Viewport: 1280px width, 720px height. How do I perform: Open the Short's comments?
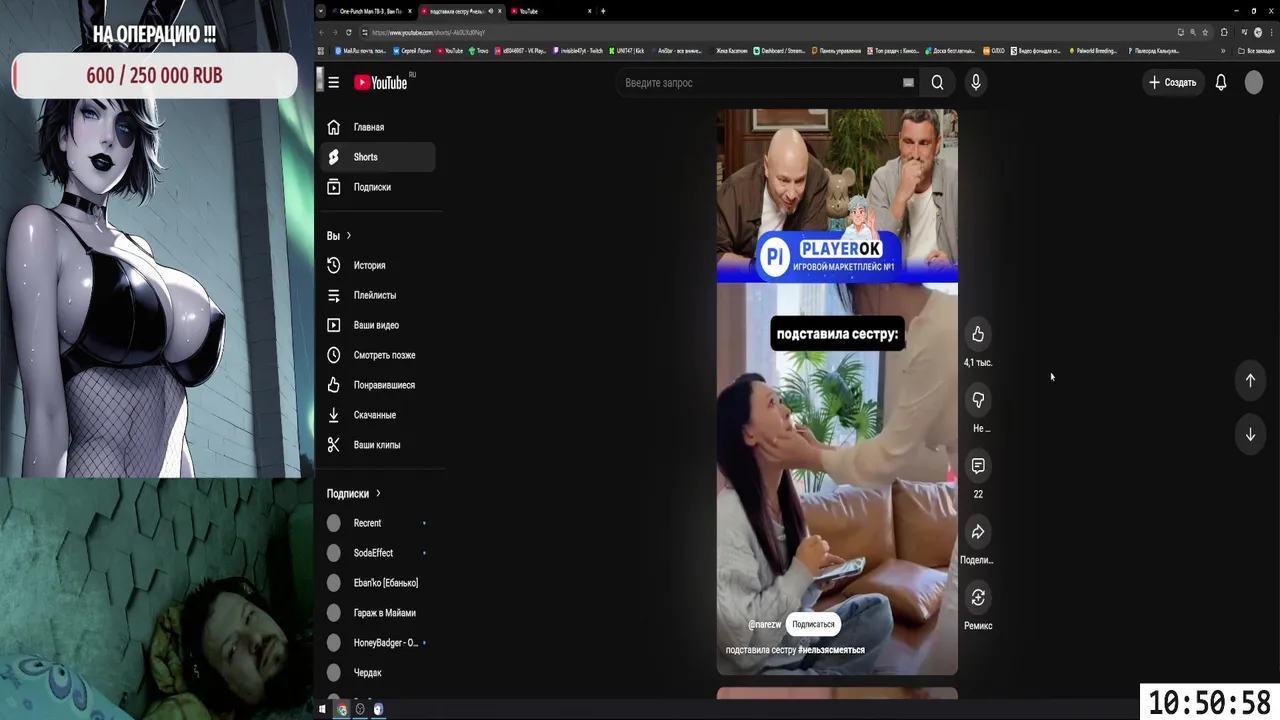tap(978, 466)
